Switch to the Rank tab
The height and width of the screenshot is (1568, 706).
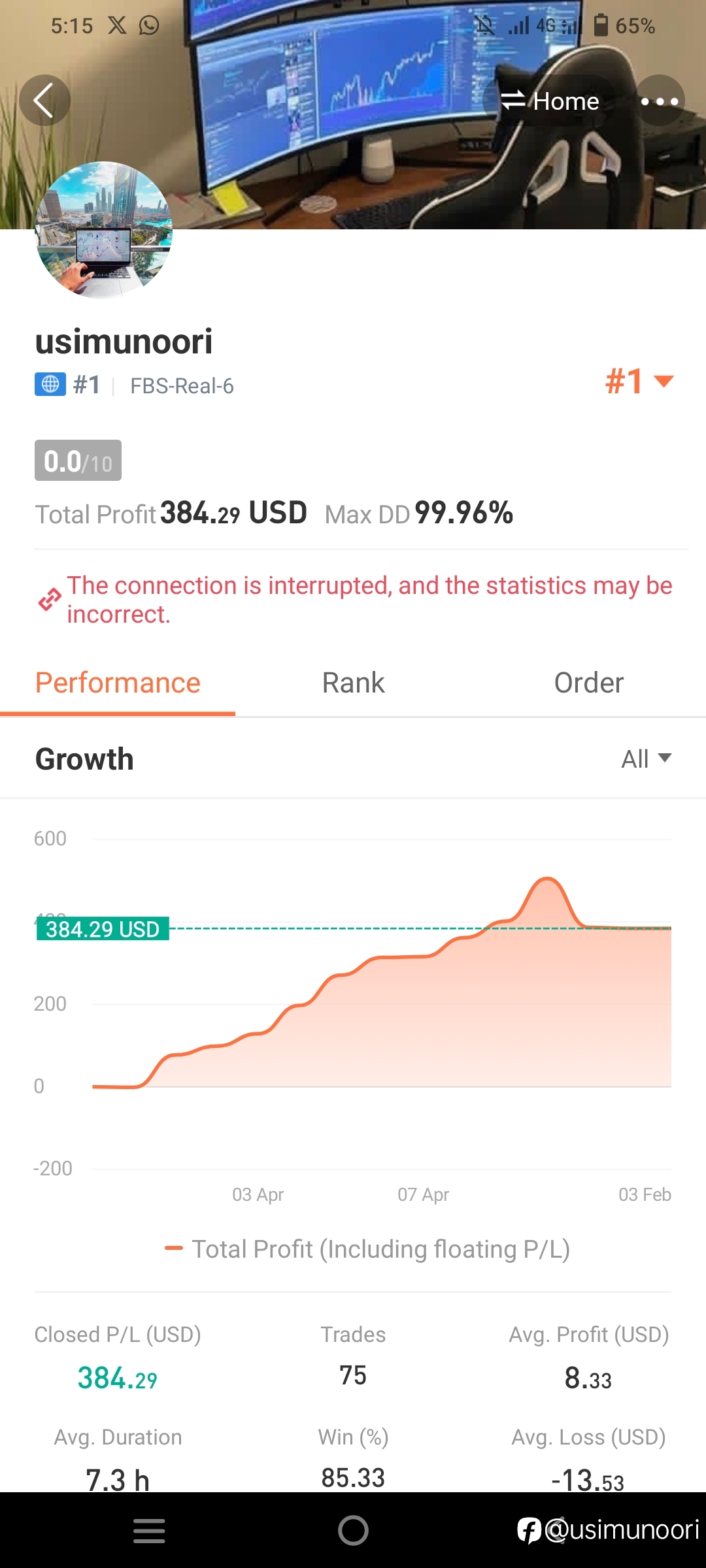[x=353, y=683]
